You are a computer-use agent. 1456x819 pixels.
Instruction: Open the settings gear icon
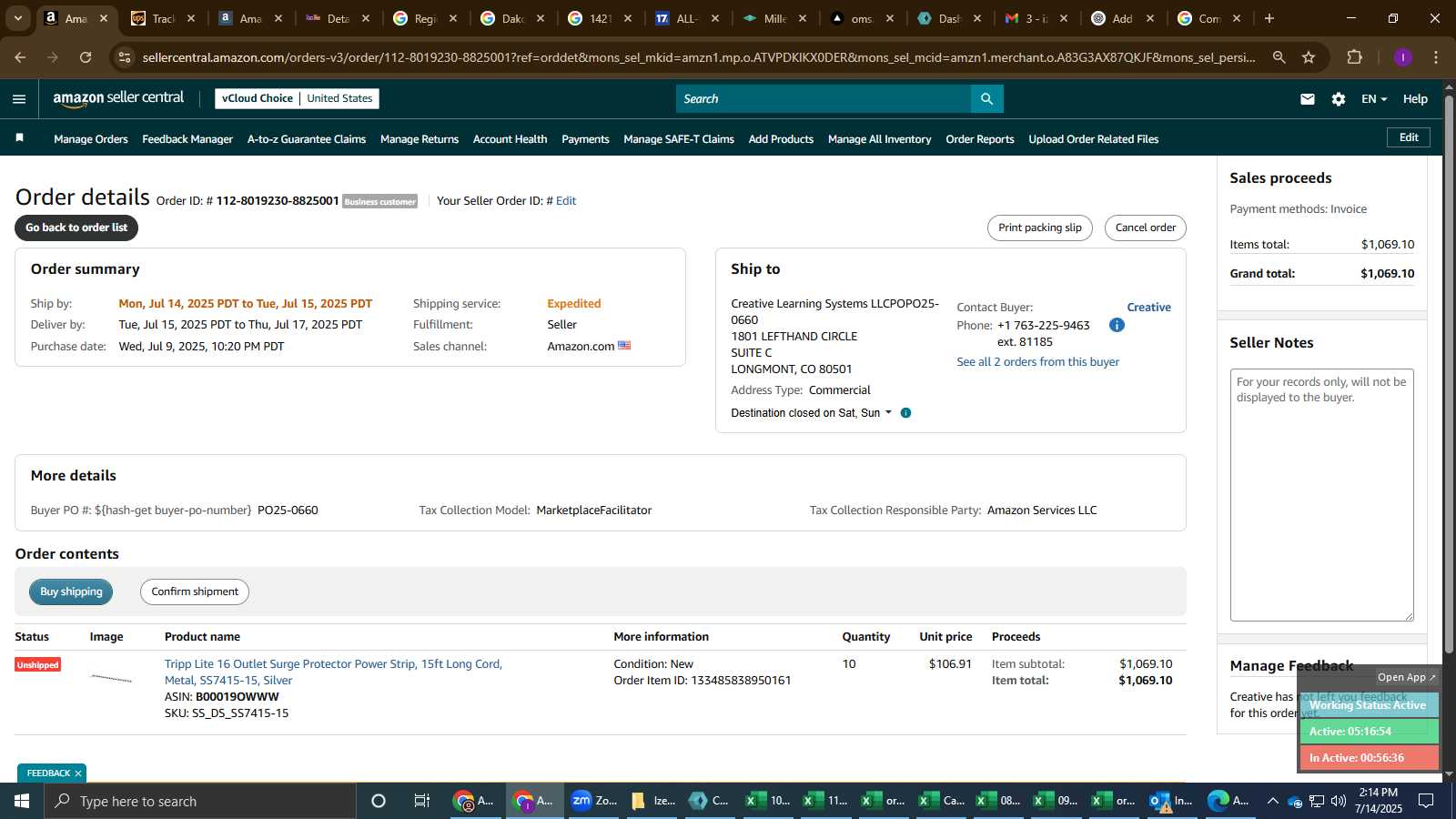click(1339, 99)
